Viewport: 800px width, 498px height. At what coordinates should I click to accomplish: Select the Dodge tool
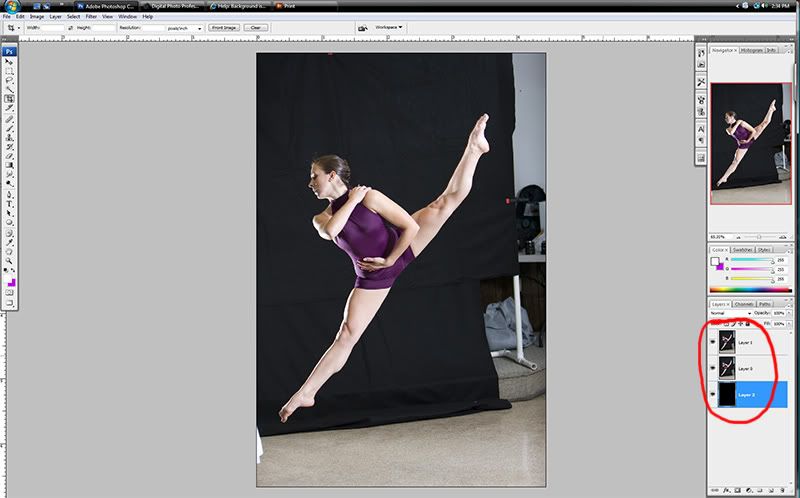9,183
